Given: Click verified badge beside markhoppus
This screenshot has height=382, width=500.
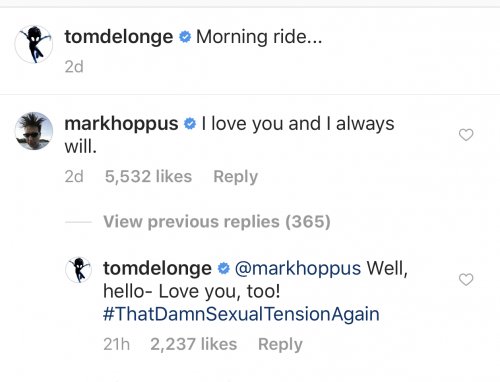Looking at the screenshot, I should pyautogui.click(x=190, y=124).
